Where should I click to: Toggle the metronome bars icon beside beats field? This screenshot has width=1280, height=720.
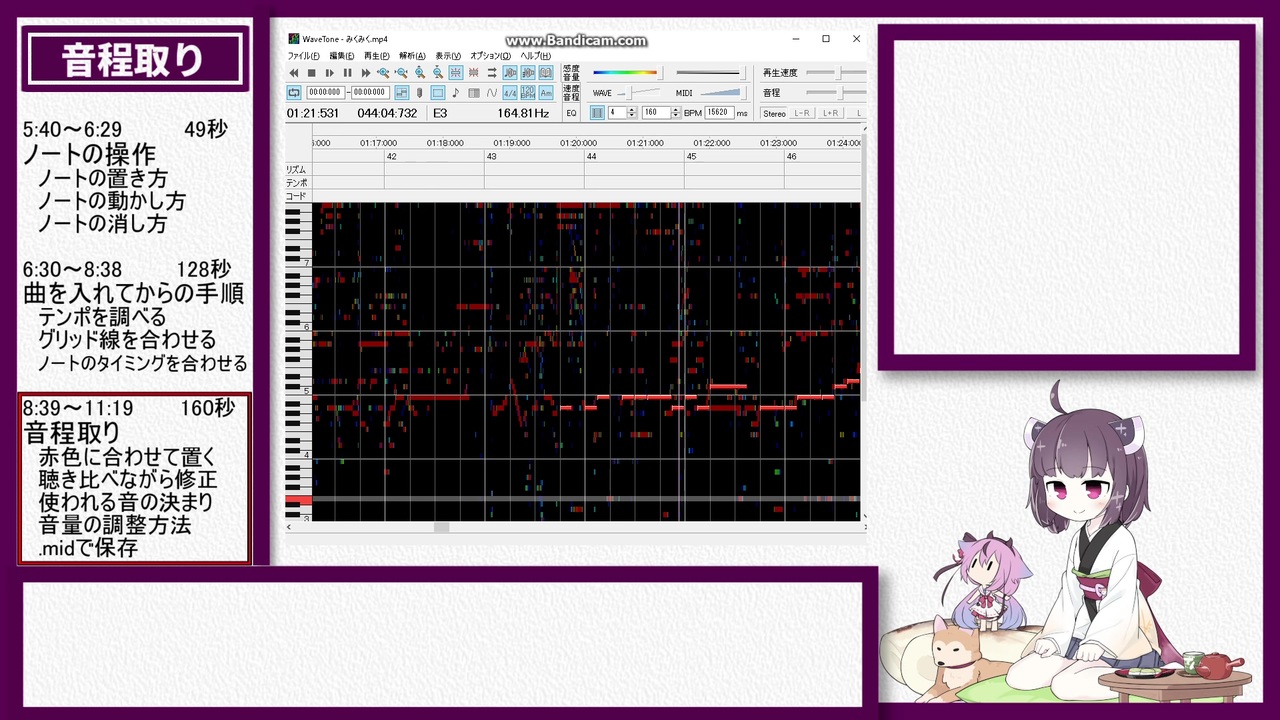[x=597, y=113]
